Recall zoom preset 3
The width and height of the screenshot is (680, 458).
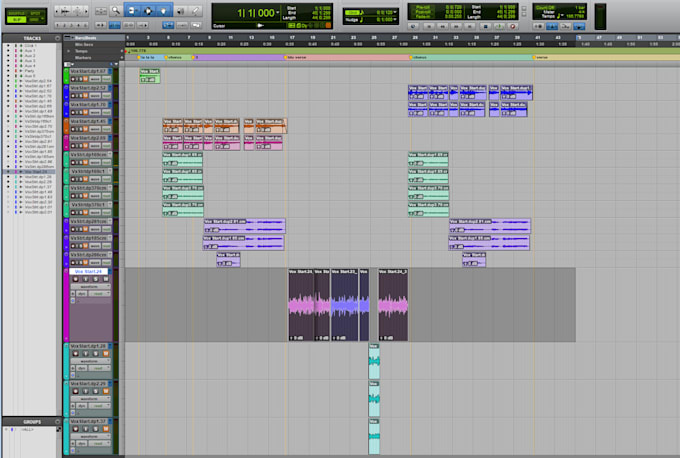[x=72, y=26]
